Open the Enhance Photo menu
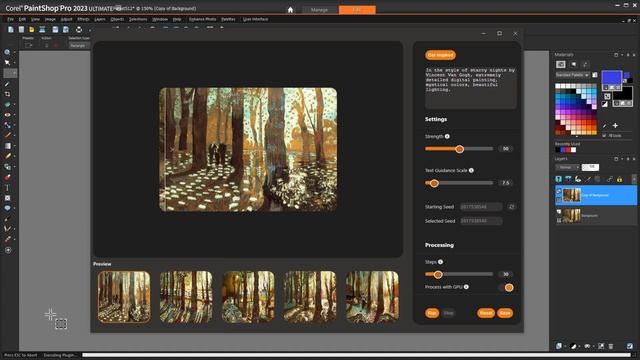 [202, 19]
